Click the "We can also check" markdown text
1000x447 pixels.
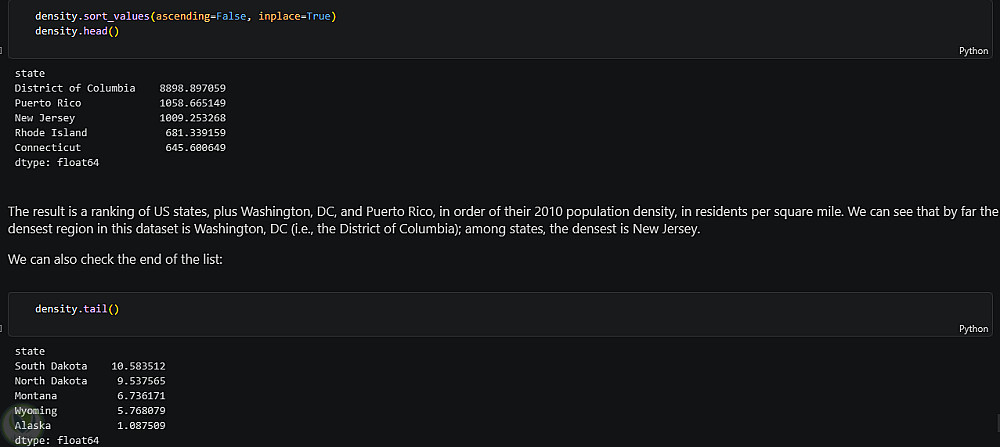click(130, 260)
